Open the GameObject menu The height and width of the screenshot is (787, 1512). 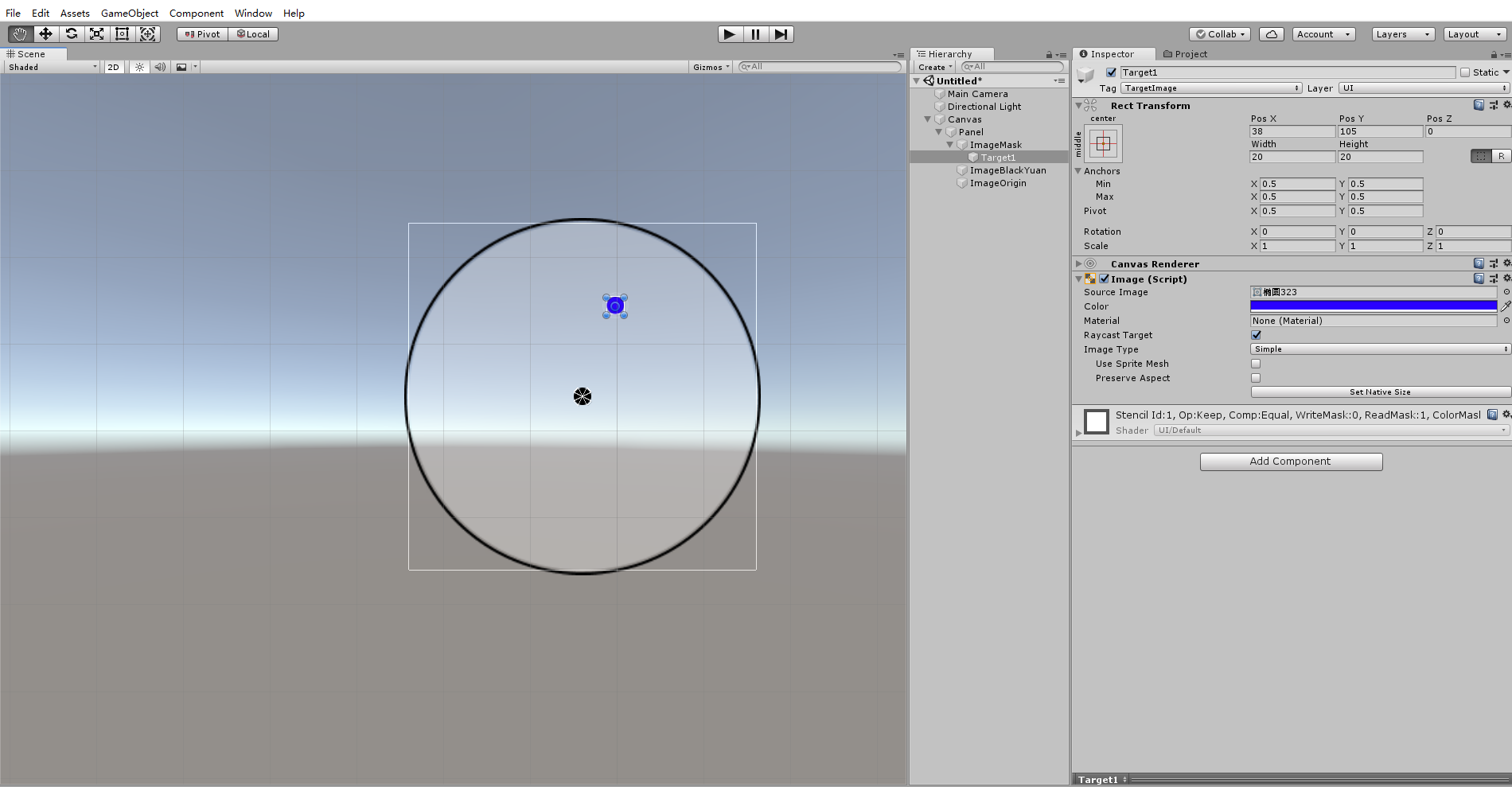(x=130, y=13)
